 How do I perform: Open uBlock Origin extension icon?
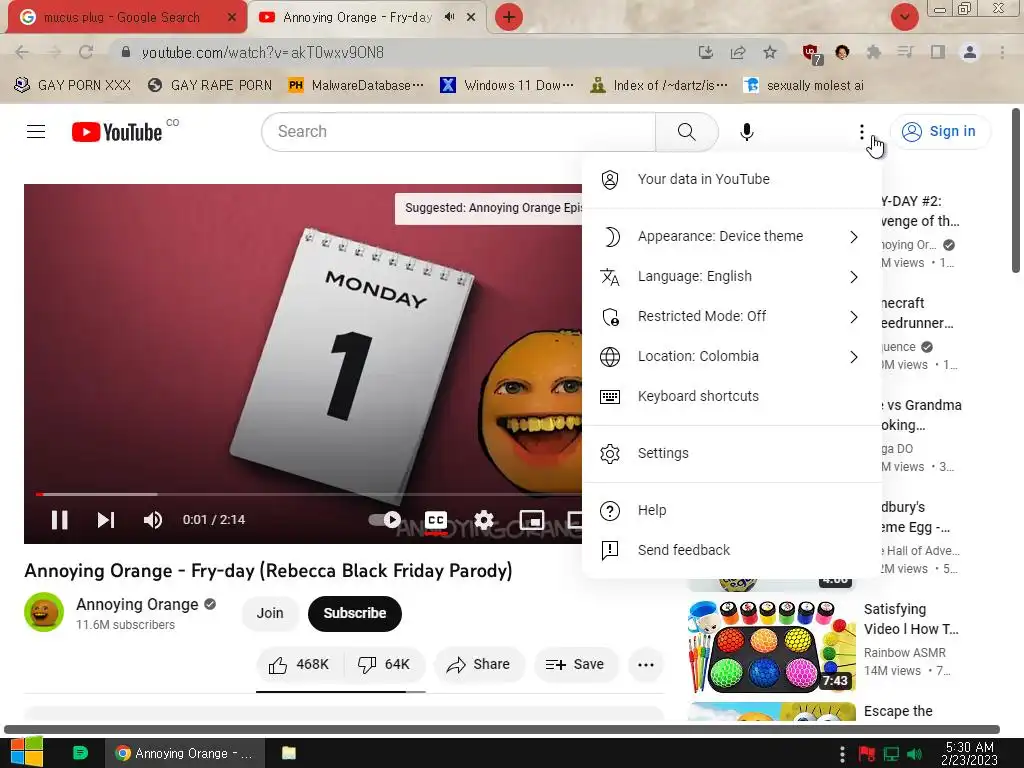tap(811, 53)
